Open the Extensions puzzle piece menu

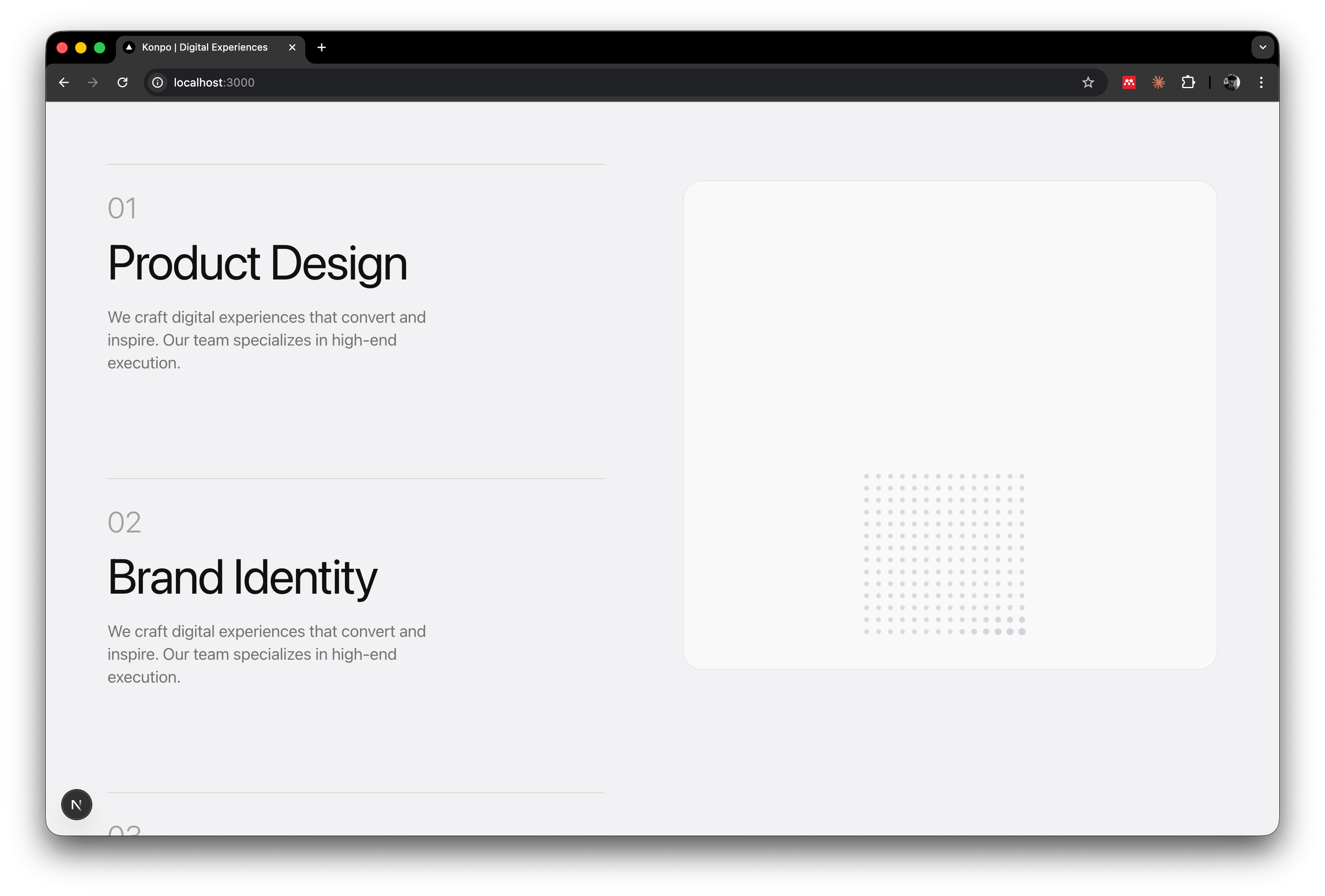pyautogui.click(x=1188, y=83)
